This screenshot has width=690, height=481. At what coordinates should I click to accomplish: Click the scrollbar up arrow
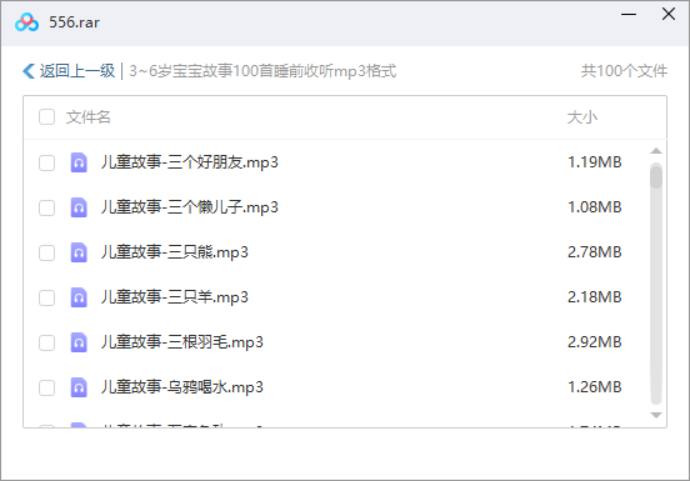coord(656,152)
